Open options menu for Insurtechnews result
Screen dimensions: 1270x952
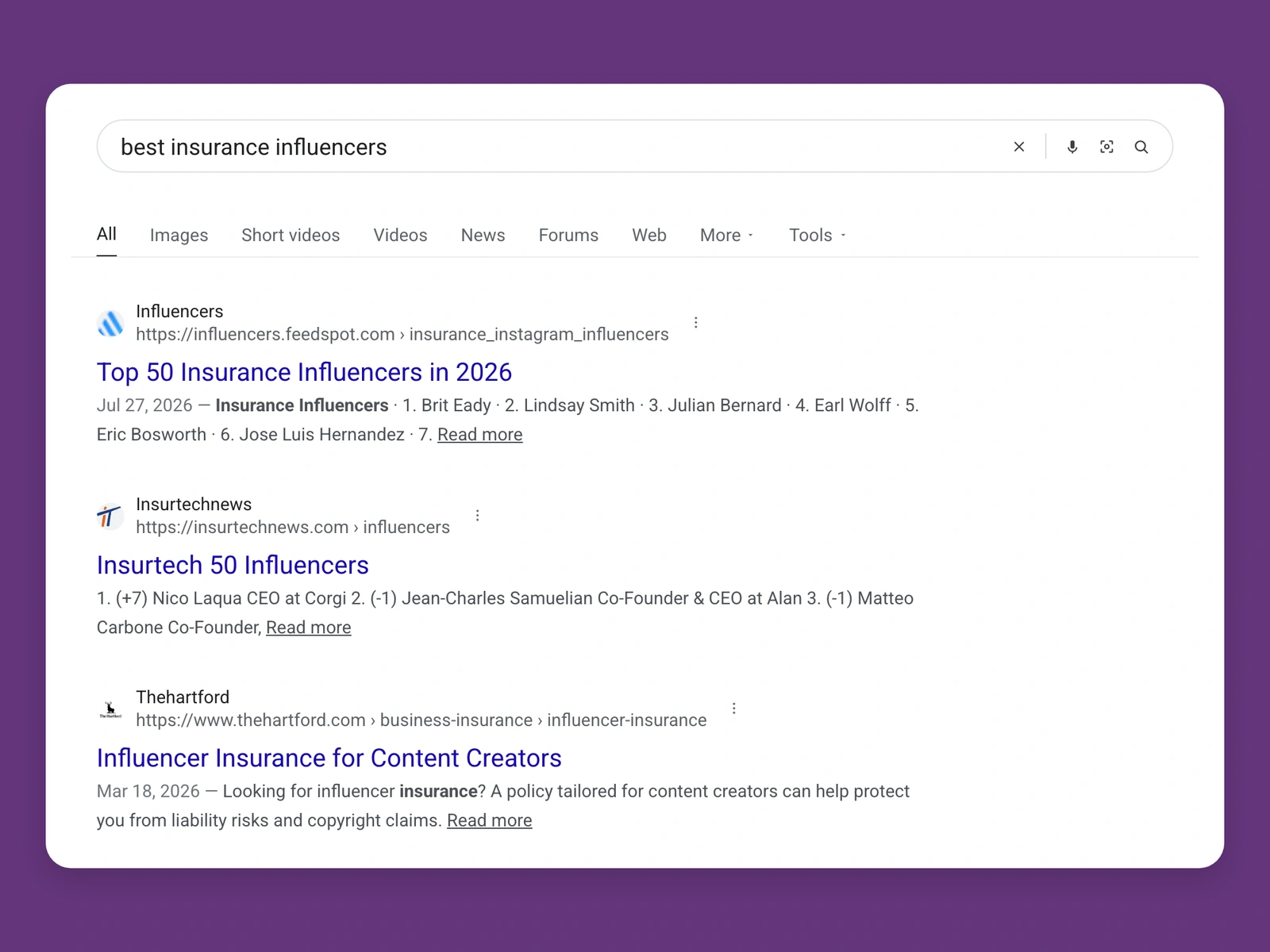tap(477, 516)
